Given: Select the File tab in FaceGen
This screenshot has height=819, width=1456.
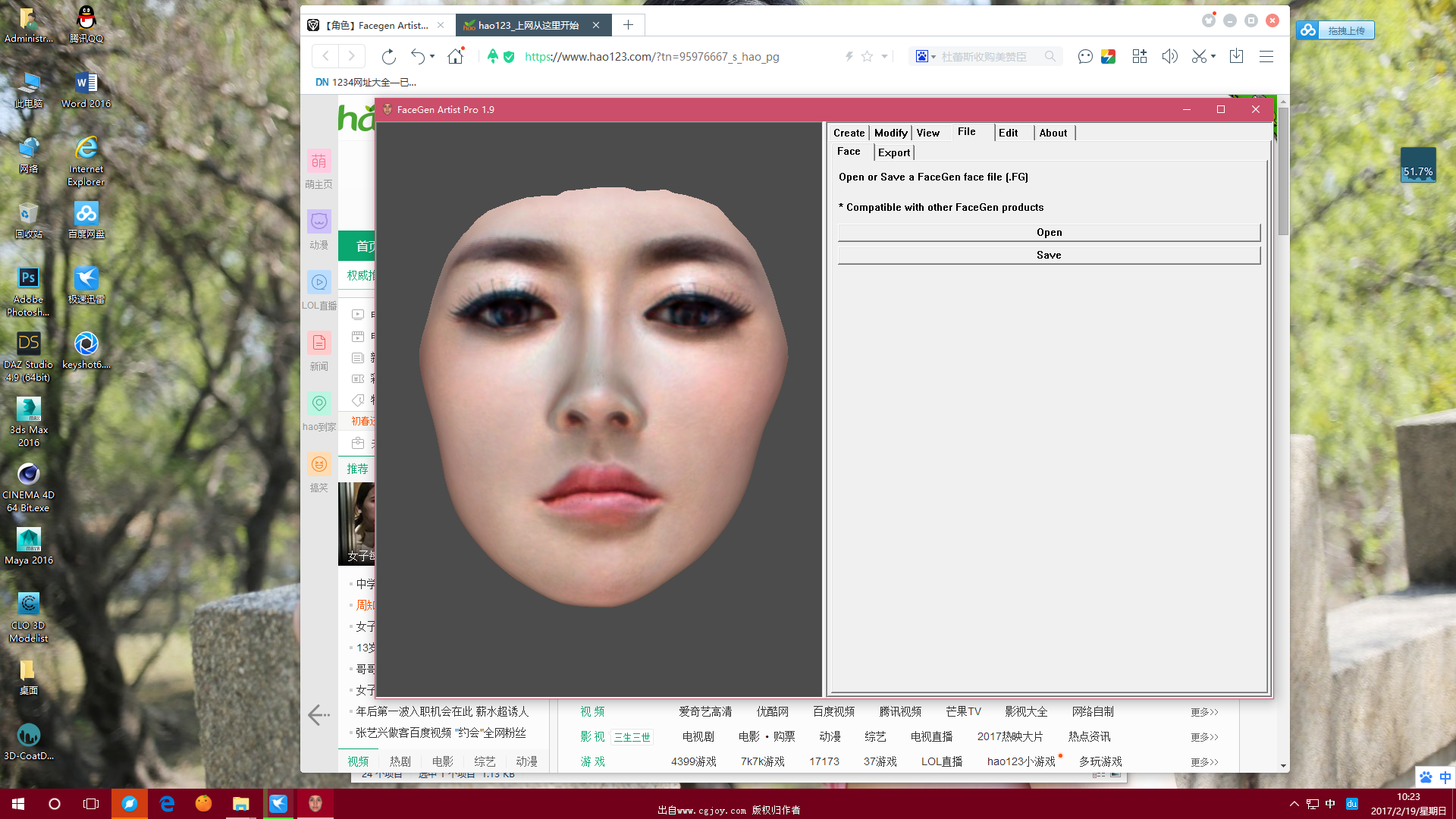Looking at the screenshot, I should click(x=966, y=132).
